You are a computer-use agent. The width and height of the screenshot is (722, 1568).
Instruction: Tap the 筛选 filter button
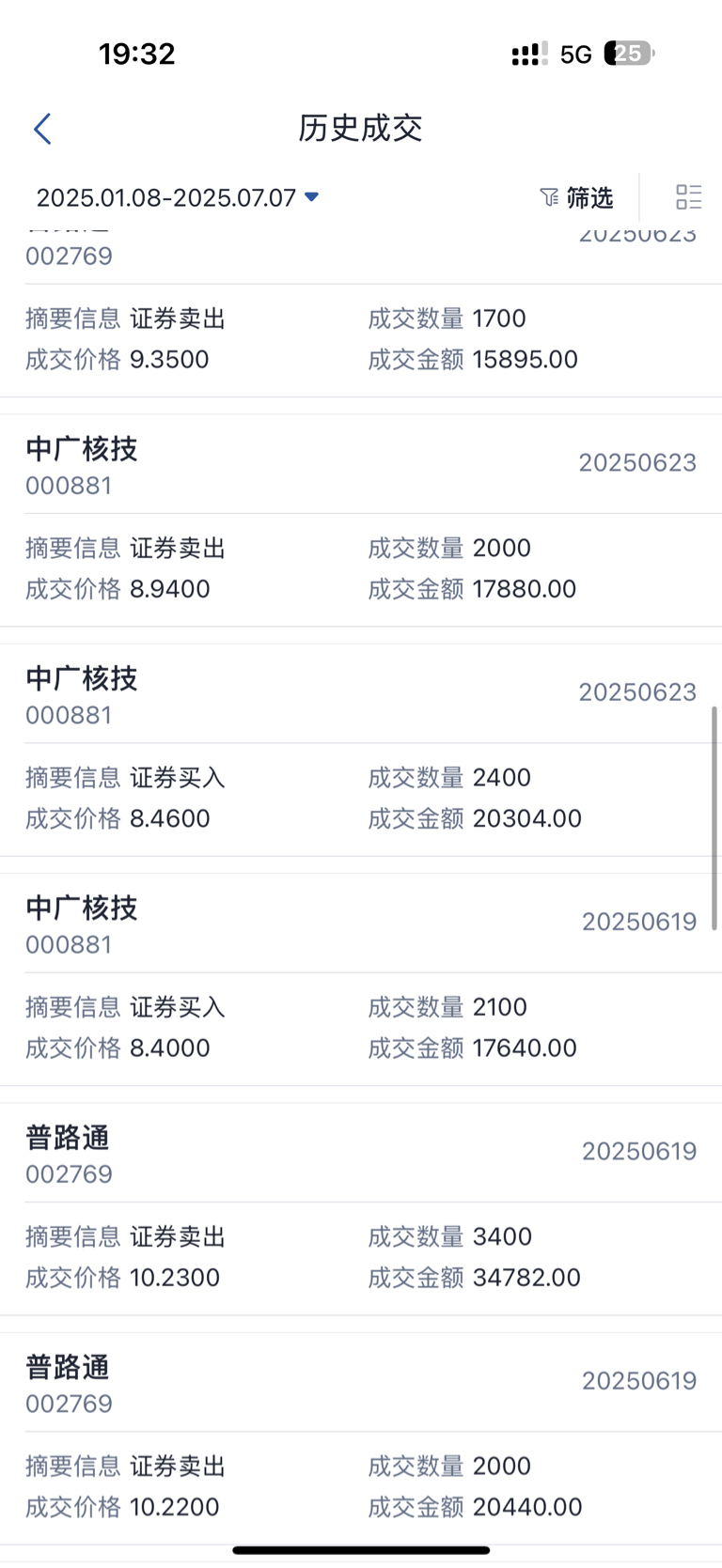(576, 197)
